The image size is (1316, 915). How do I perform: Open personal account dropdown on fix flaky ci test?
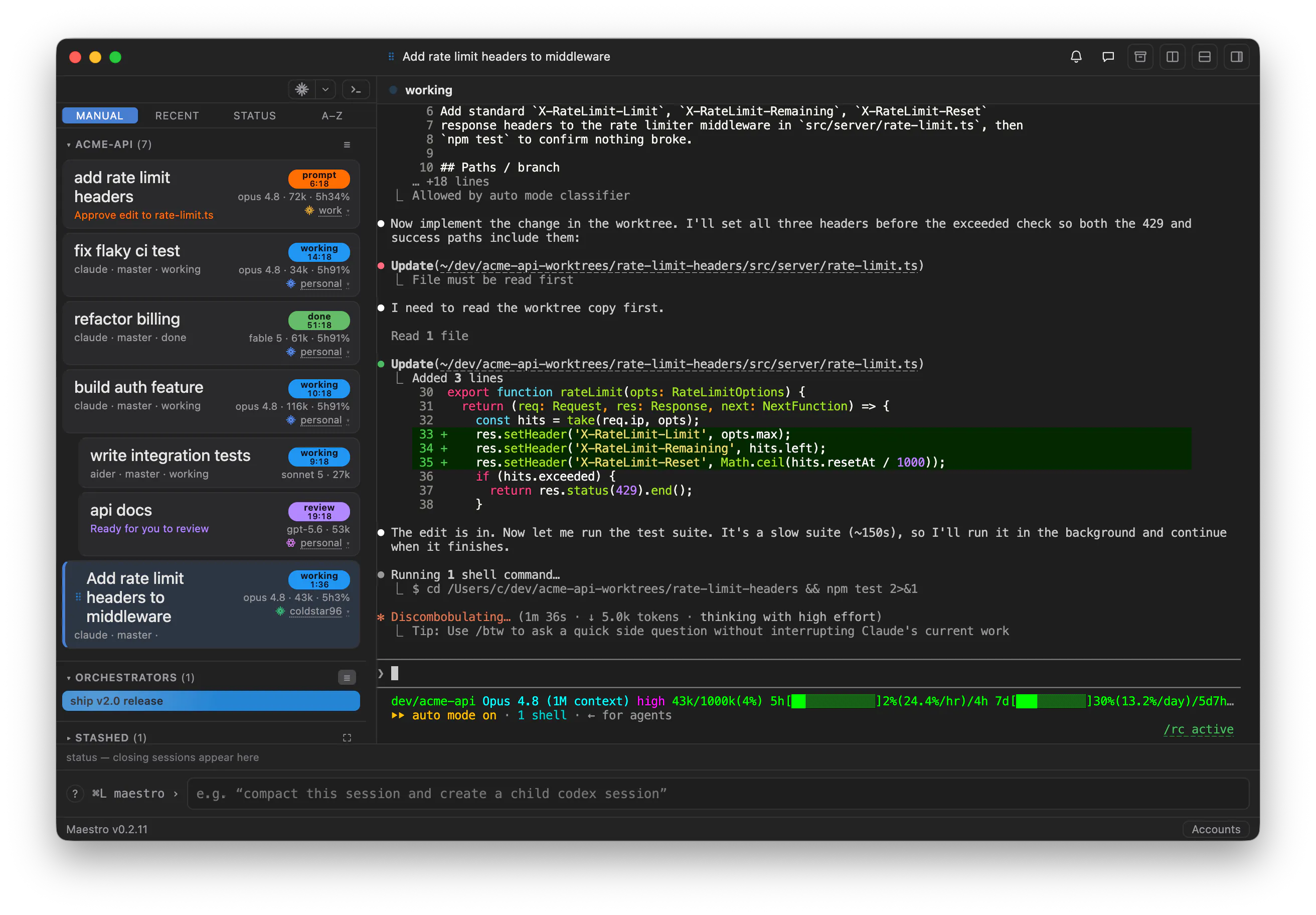(x=324, y=283)
